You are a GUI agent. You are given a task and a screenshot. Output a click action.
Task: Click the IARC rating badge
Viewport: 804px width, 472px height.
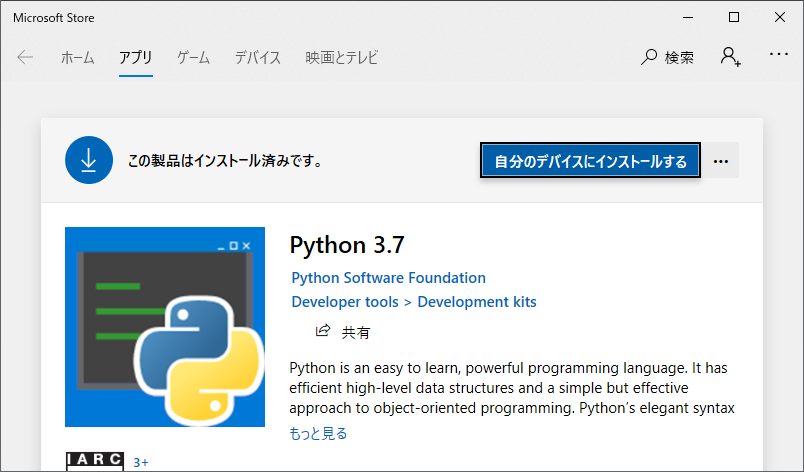pos(95,461)
